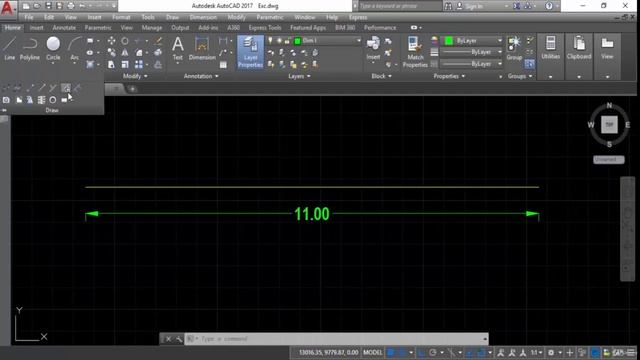Click the Move tool in Modify panel
Image resolution: width=640 pixels, height=360 pixels.
point(111,41)
